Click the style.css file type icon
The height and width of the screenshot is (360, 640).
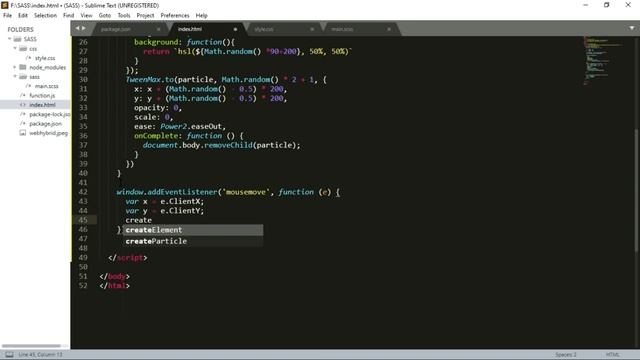(29, 58)
